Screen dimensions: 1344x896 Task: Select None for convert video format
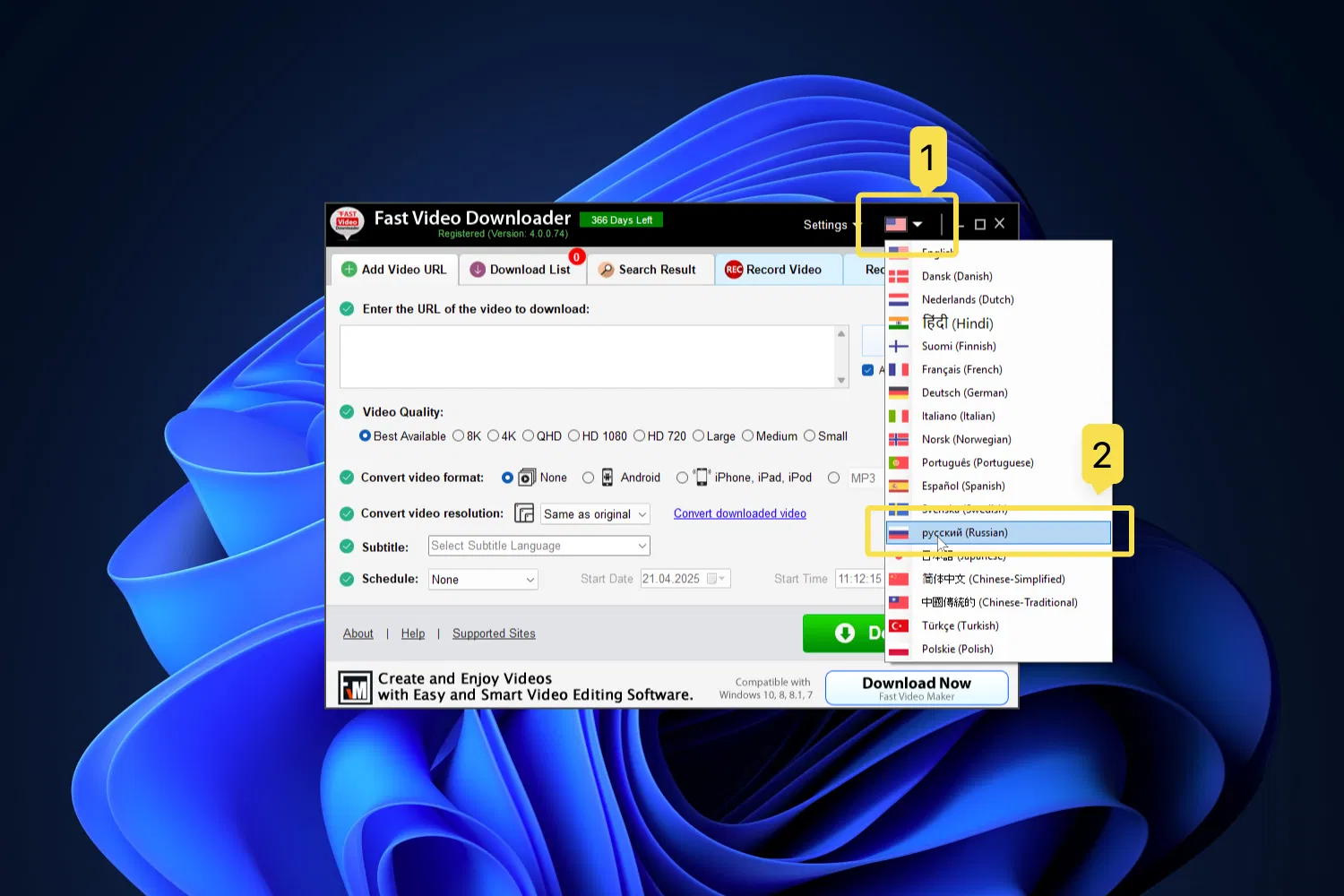click(x=507, y=478)
